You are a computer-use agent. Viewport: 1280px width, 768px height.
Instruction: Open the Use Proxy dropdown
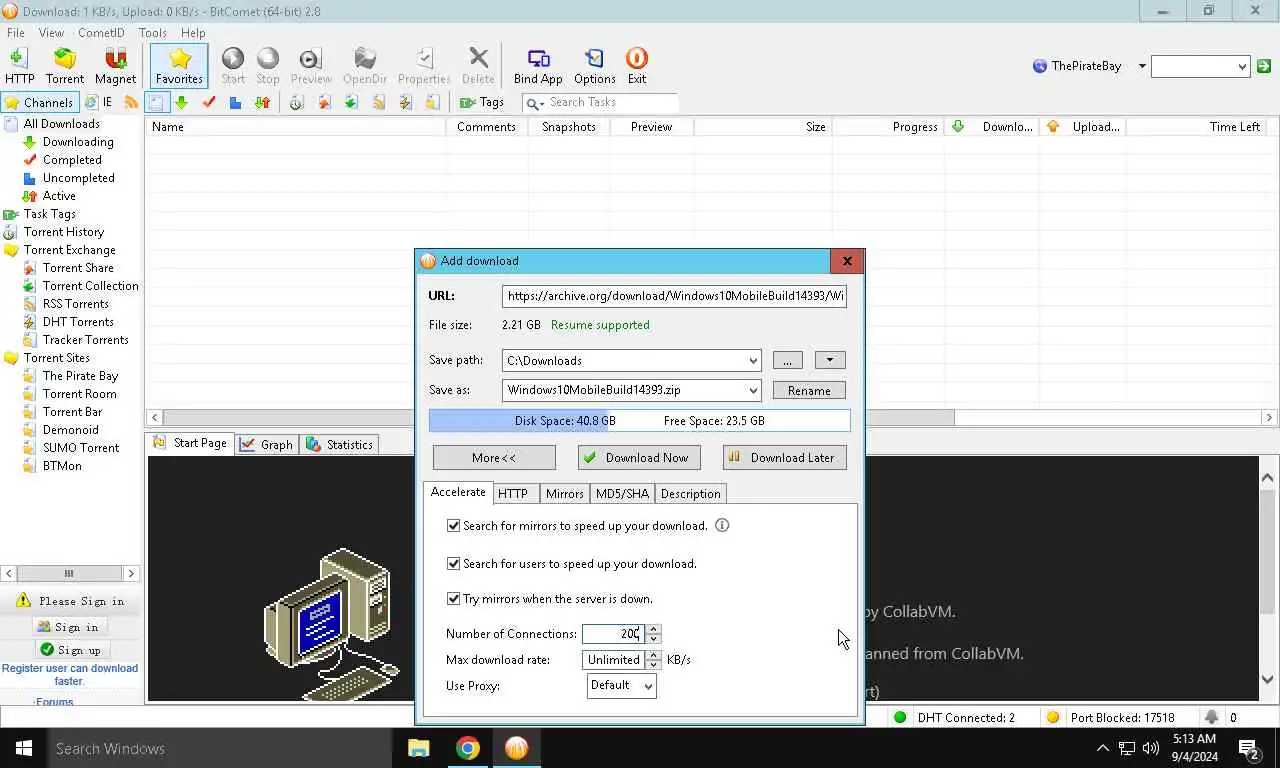(621, 685)
